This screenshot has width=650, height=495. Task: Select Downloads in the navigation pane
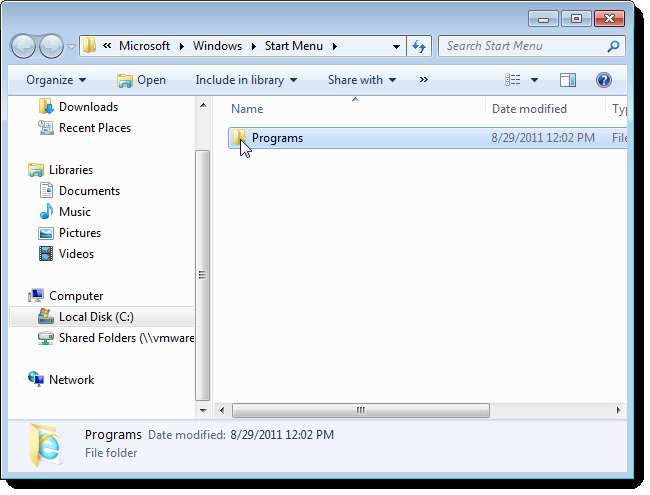pos(88,107)
